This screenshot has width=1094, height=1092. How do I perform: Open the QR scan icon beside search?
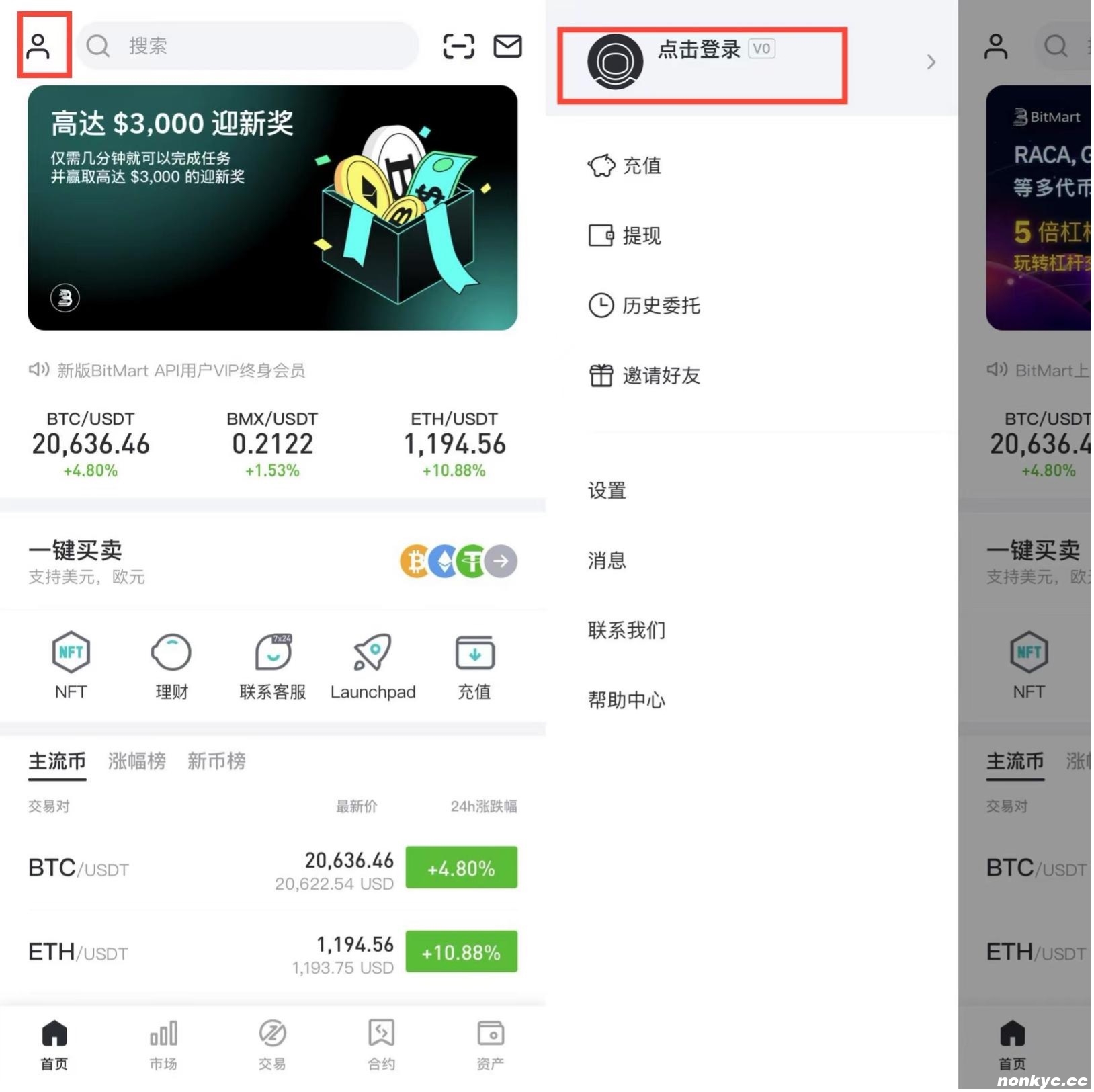(458, 46)
